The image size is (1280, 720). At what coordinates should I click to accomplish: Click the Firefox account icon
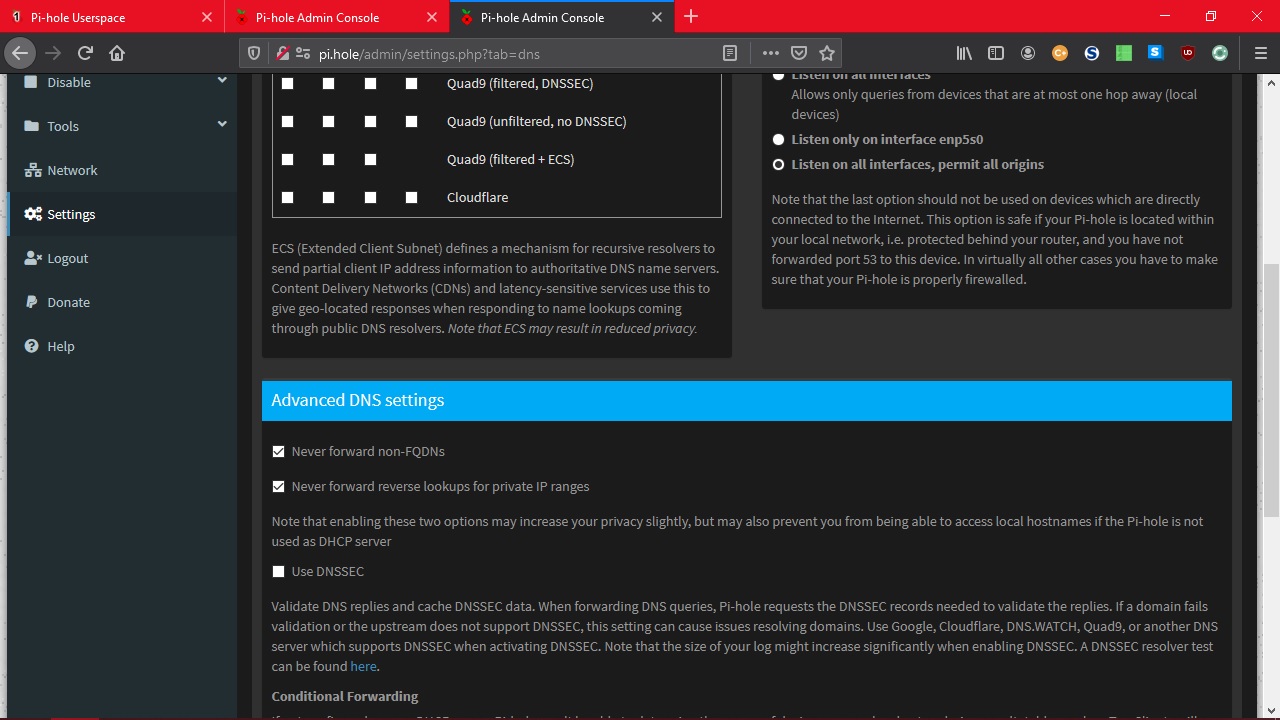tap(1028, 53)
